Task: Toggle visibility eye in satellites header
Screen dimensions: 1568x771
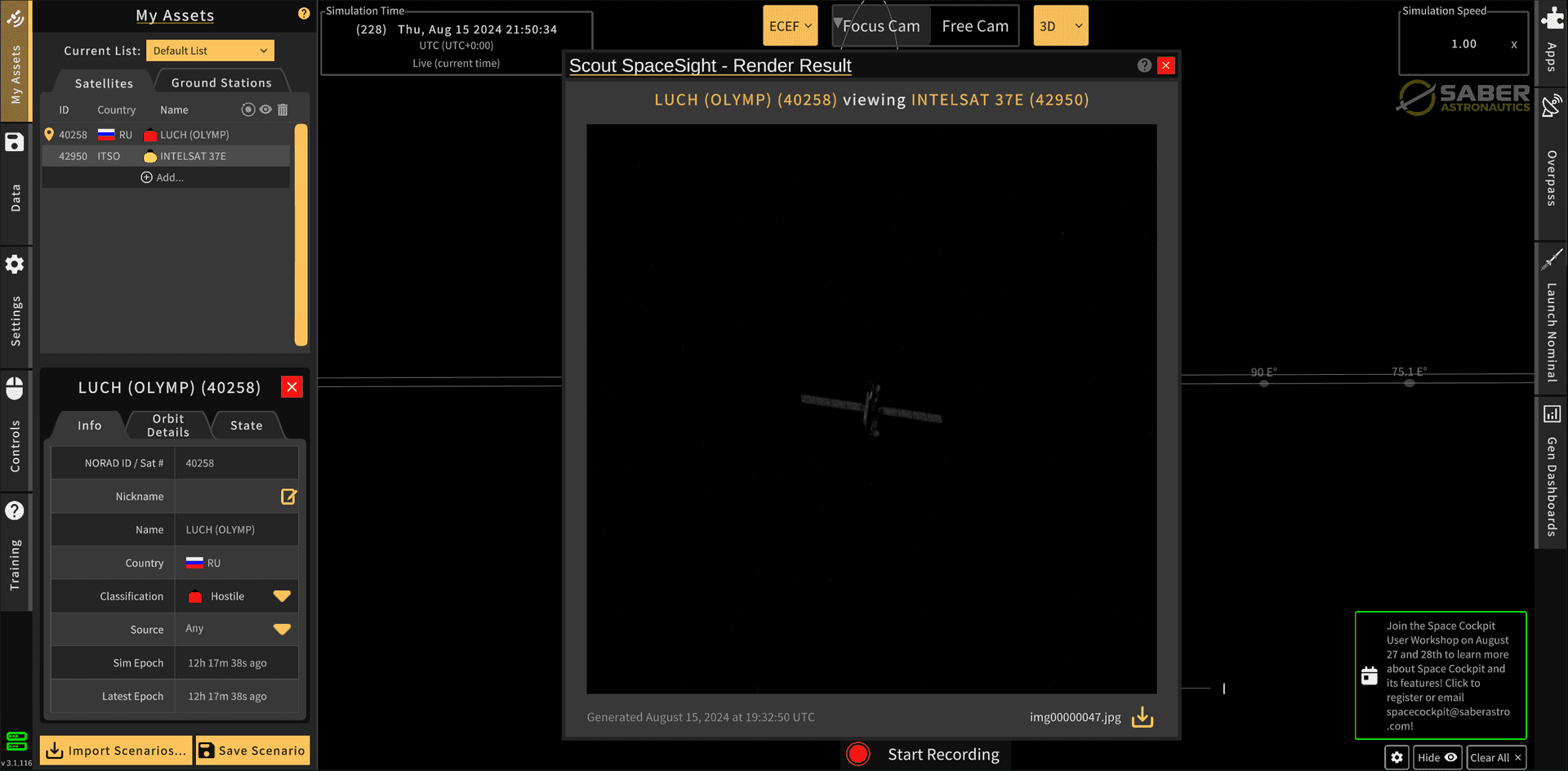Action: [265, 109]
